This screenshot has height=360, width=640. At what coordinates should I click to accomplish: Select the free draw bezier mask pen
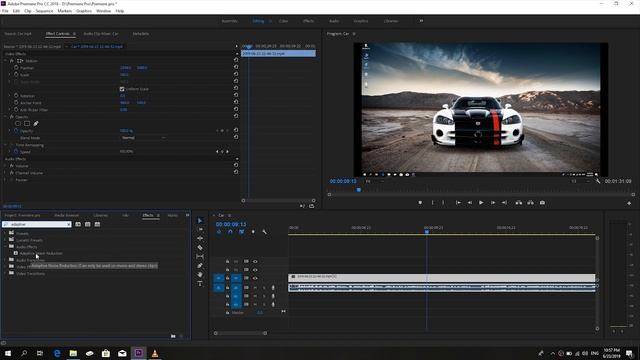click(x=36, y=123)
